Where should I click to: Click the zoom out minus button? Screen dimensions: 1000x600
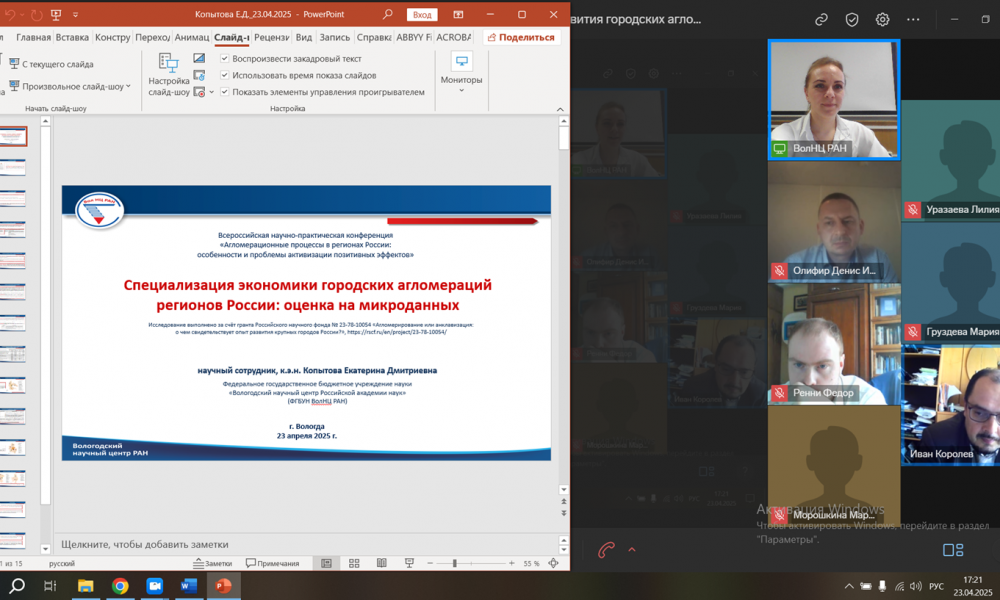[430, 563]
